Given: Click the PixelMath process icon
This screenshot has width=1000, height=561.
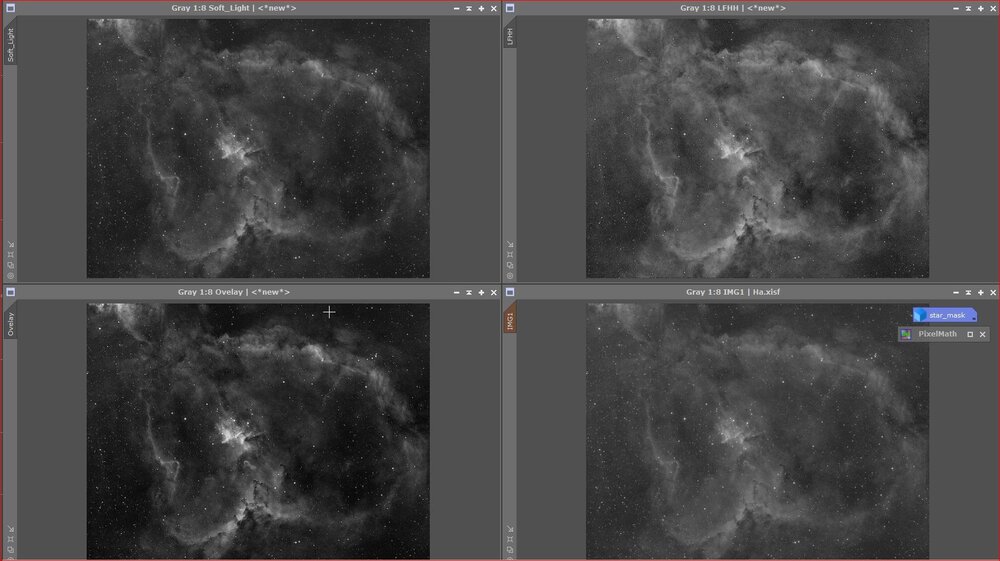Looking at the screenshot, I should tap(934, 334).
